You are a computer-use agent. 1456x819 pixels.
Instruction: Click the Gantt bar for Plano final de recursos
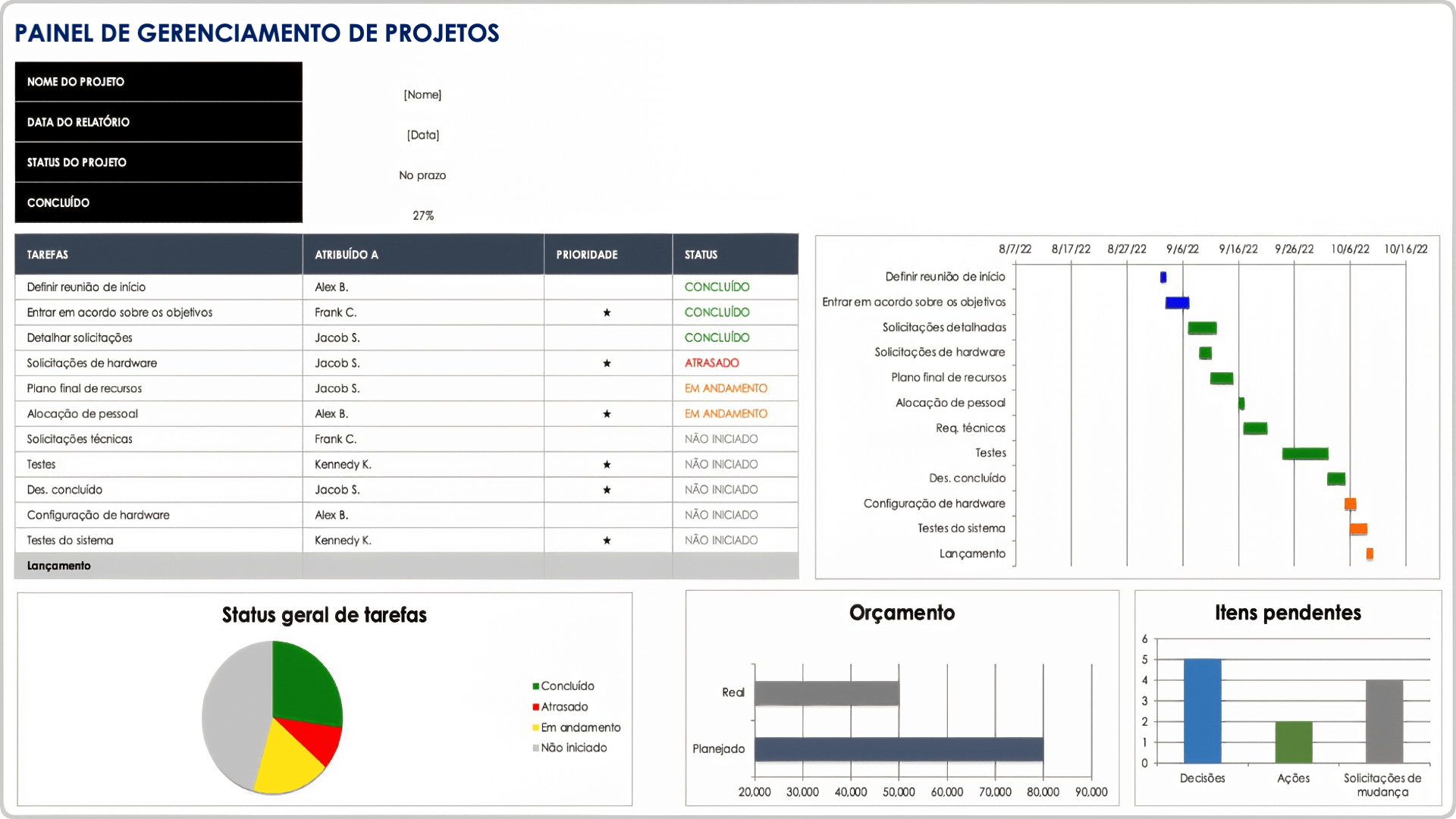click(1222, 378)
